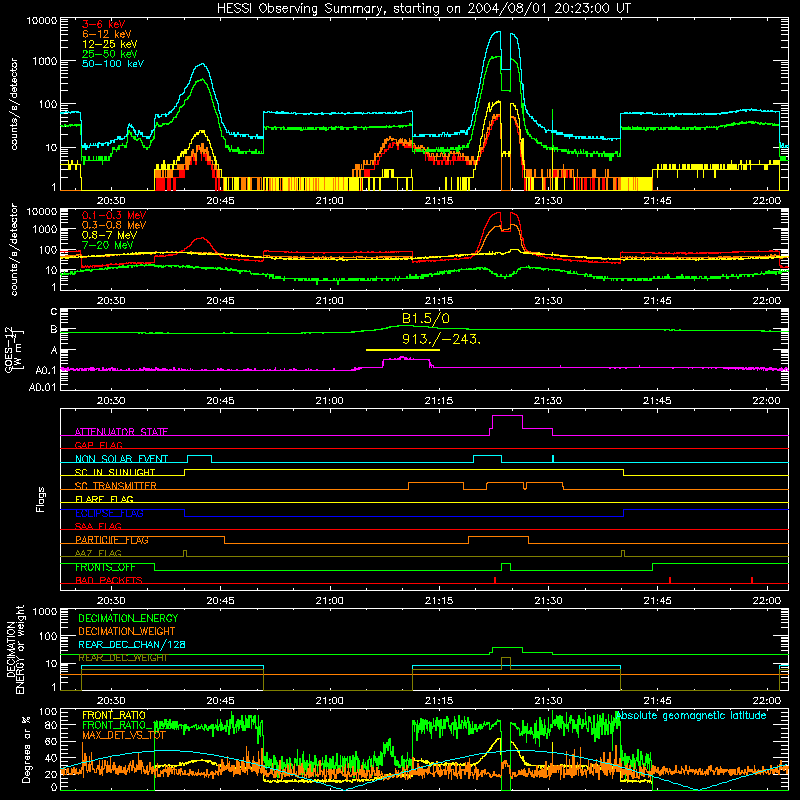
Task: Click the 0.1-0.3 MeV legend label
Action: pyautogui.click(x=114, y=215)
